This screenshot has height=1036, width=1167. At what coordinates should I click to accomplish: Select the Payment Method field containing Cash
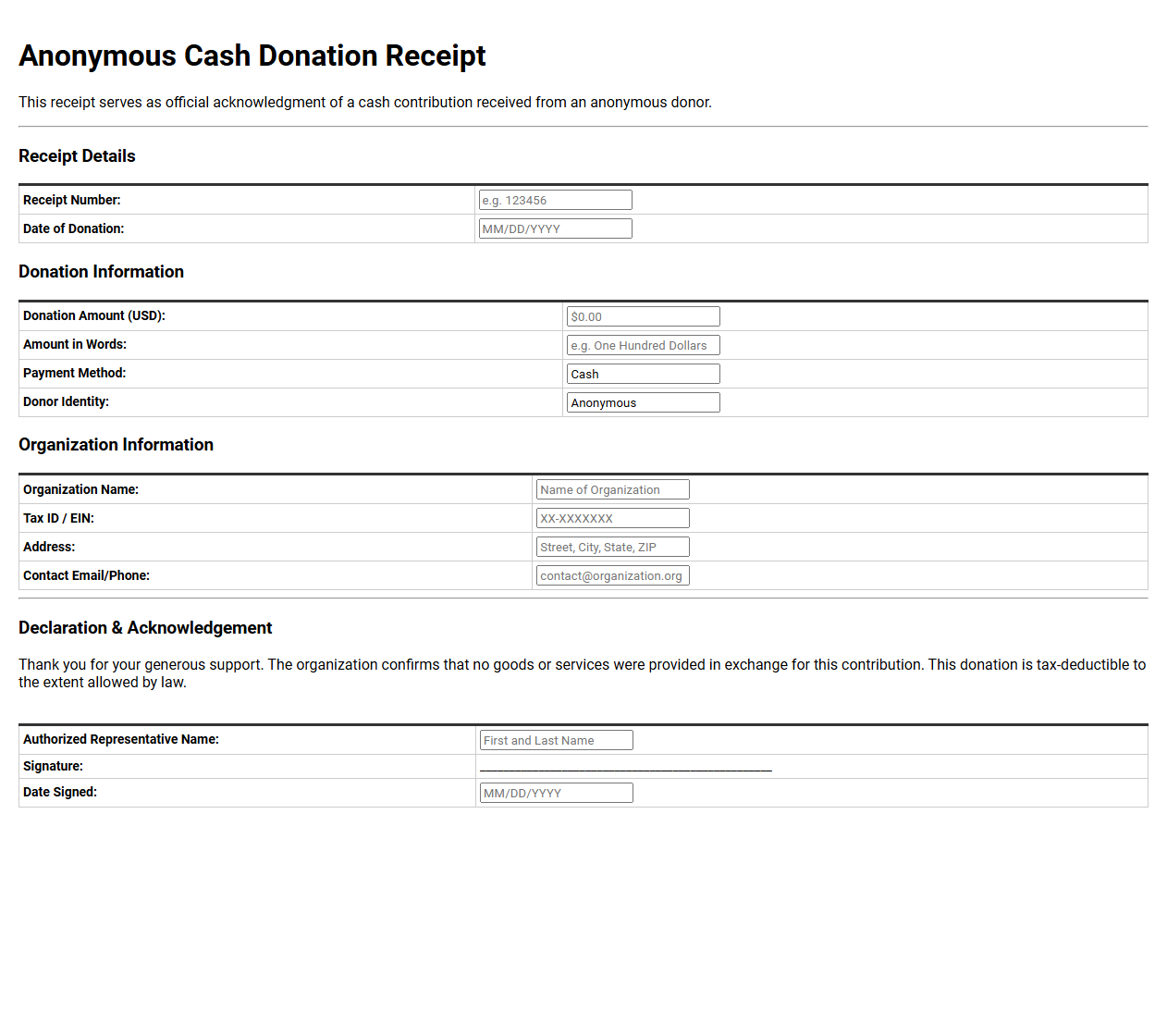click(x=644, y=374)
